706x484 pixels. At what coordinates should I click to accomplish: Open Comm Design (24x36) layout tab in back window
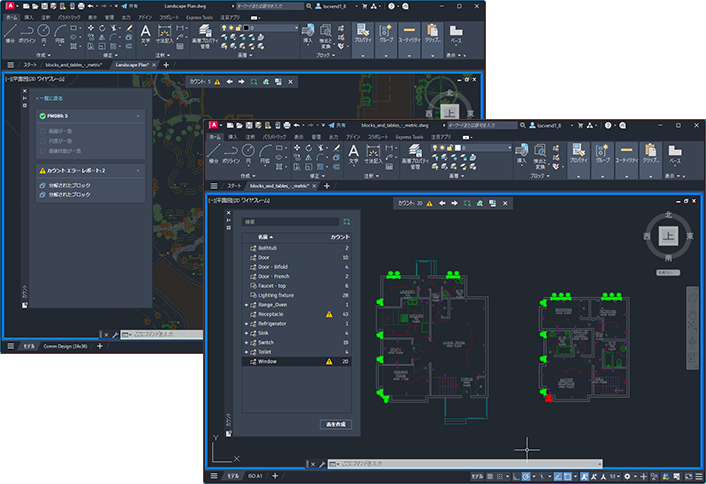[65, 346]
